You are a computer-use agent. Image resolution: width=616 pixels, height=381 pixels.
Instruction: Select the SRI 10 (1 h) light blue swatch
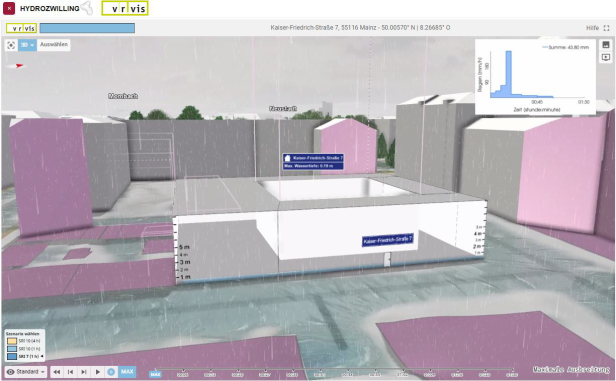pos(12,349)
